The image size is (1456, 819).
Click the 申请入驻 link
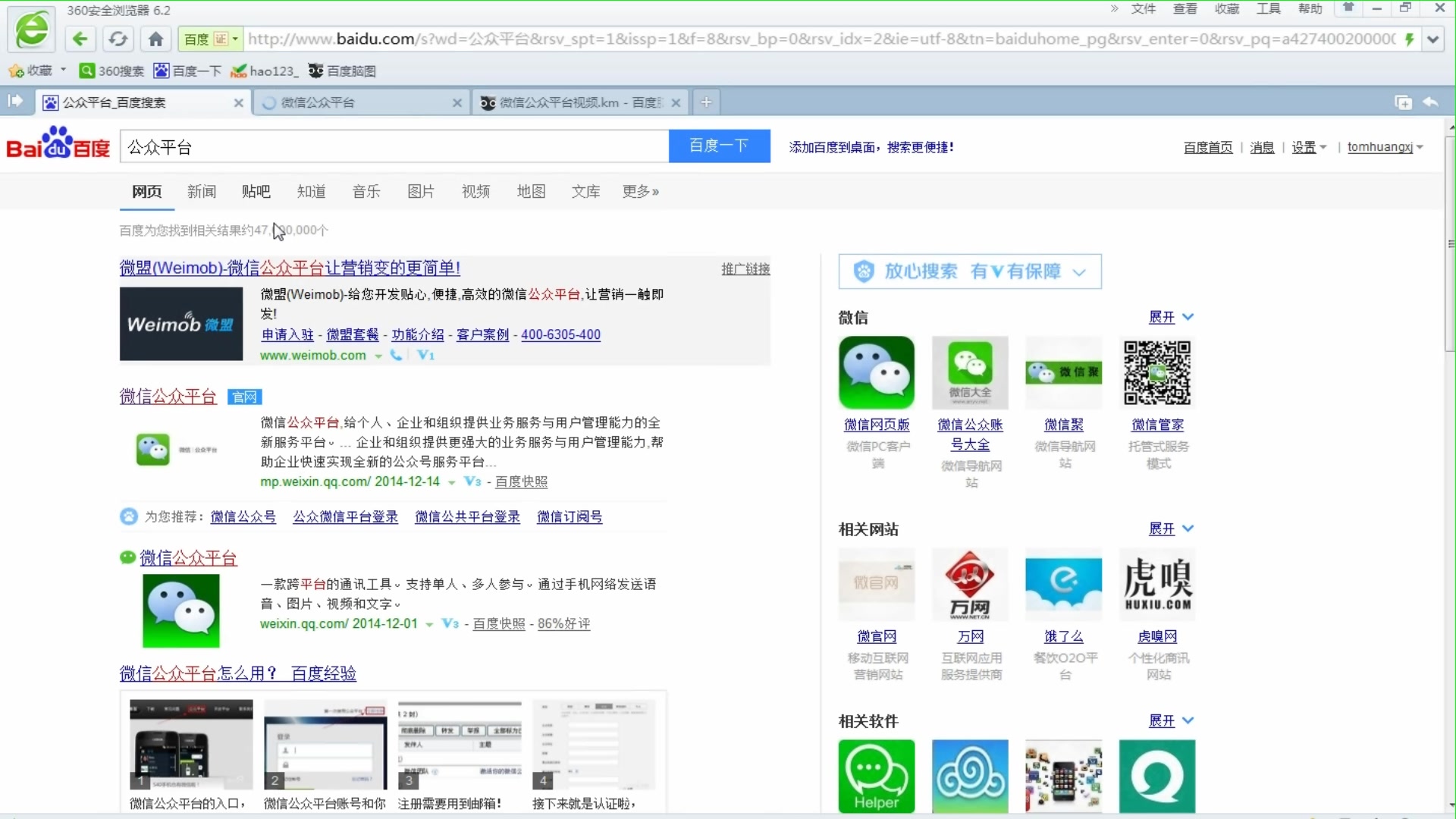[x=287, y=334]
